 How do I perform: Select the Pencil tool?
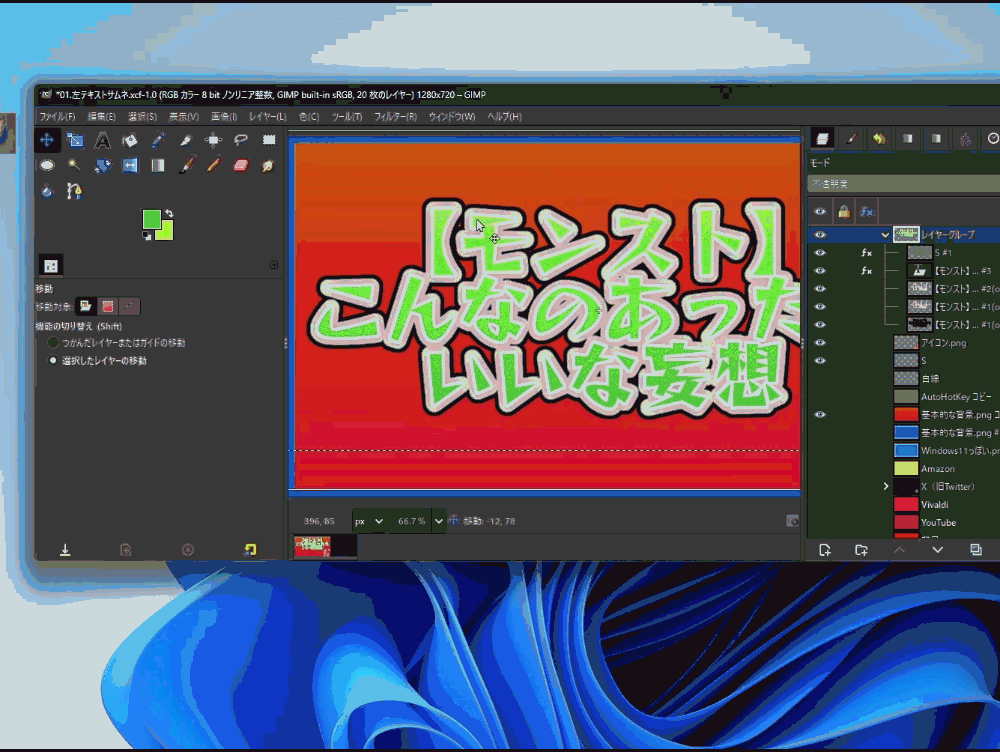[x=213, y=165]
